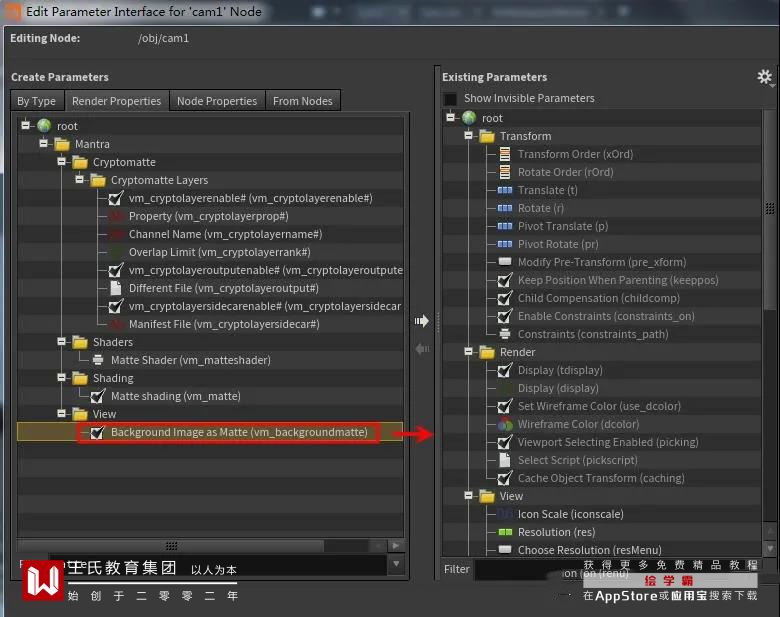Click the Different File page icon
The height and width of the screenshot is (617, 780).
116,288
